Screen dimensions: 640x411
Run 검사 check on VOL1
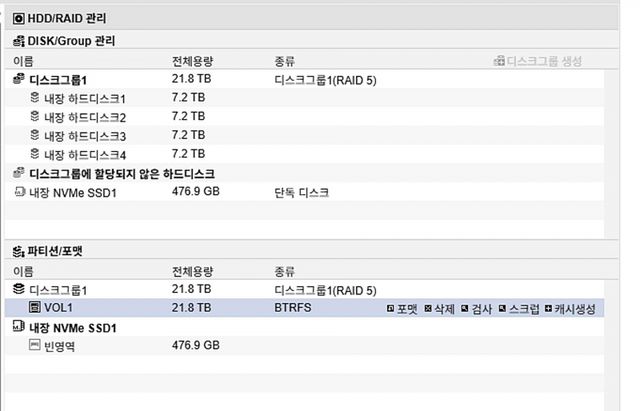[477, 309]
